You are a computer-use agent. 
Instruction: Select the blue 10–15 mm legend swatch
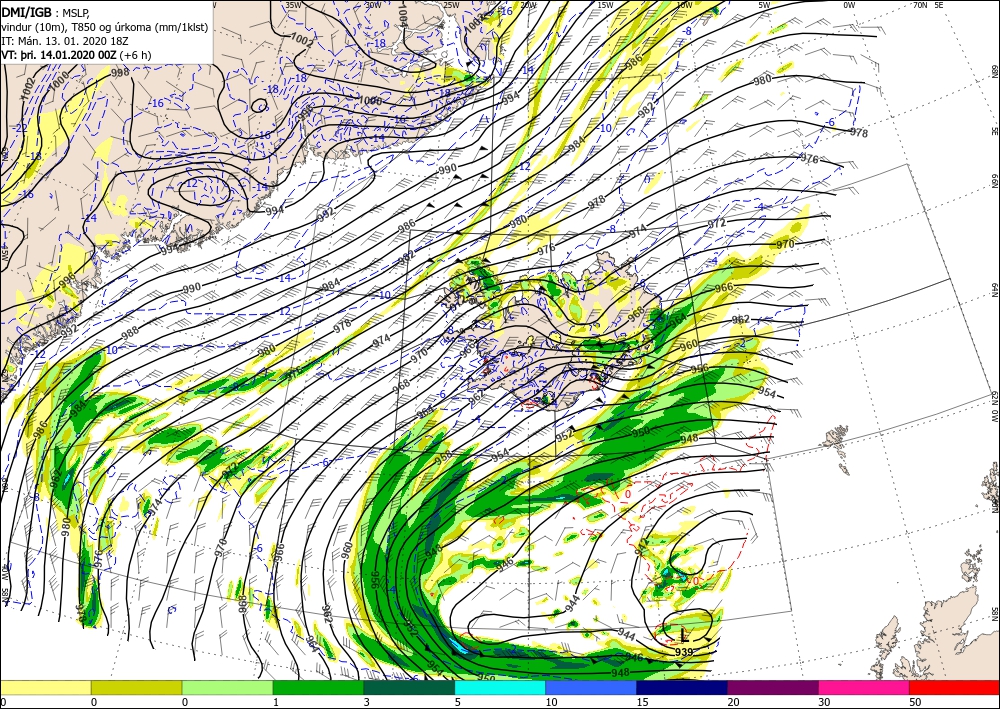pos(591,687)
